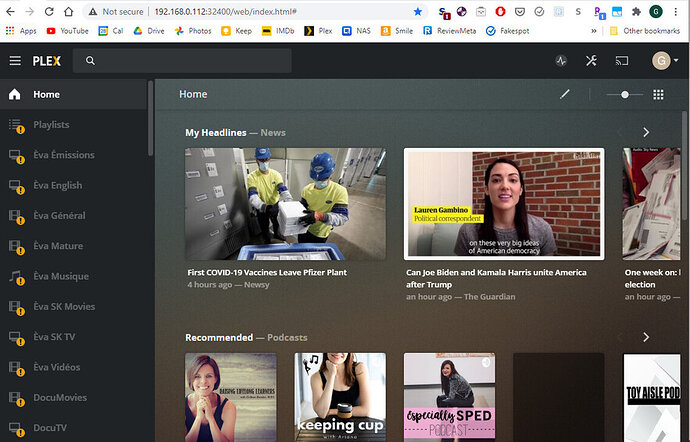Viewport: 690px width, 442px height.
Task: Click the Èva Musique music note icon
Action: pos(16,277)
